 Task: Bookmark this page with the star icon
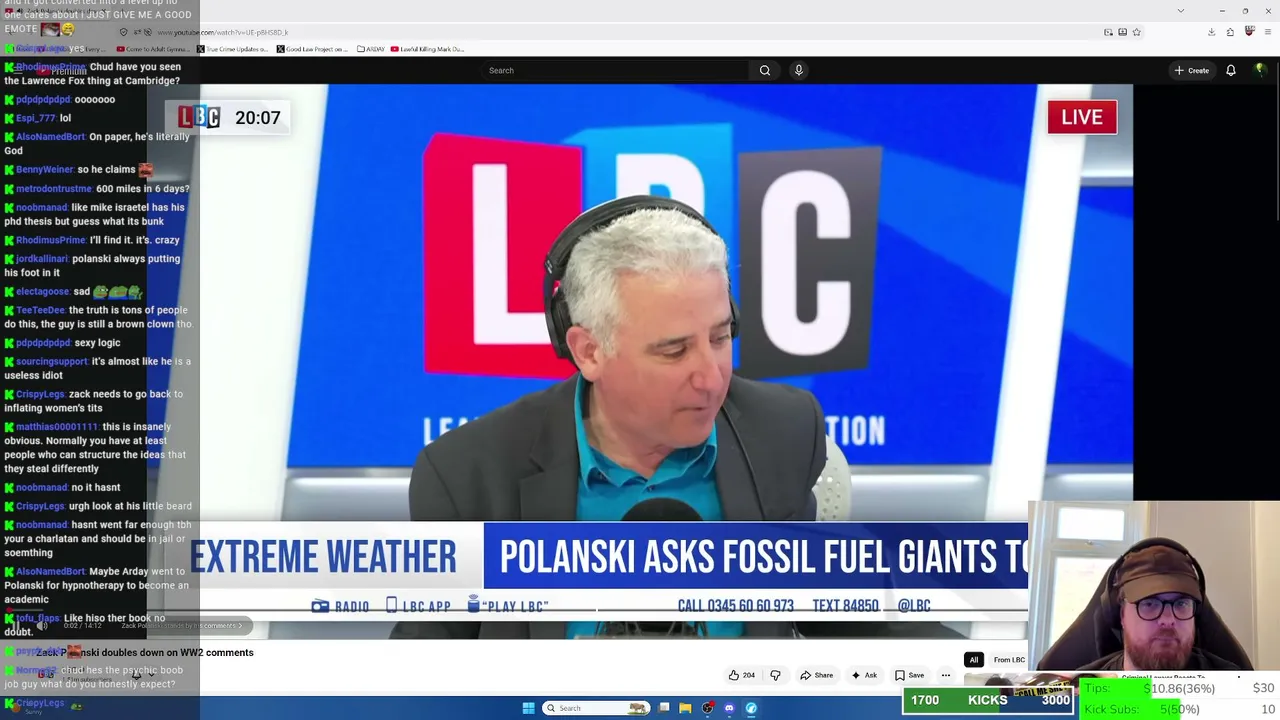[1136, 32]
